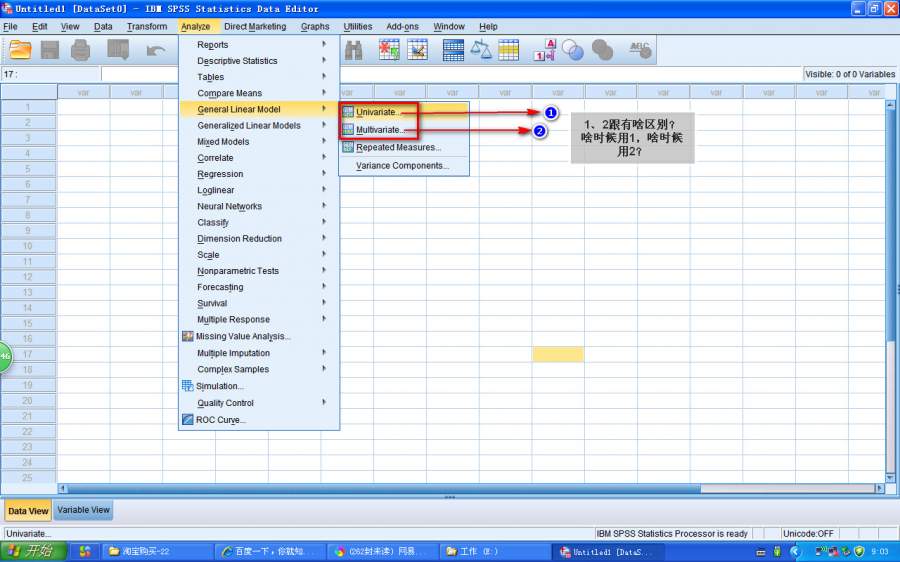Open the Utilities menu
Viewport: 900px width, 562px height.
(358, 26)
